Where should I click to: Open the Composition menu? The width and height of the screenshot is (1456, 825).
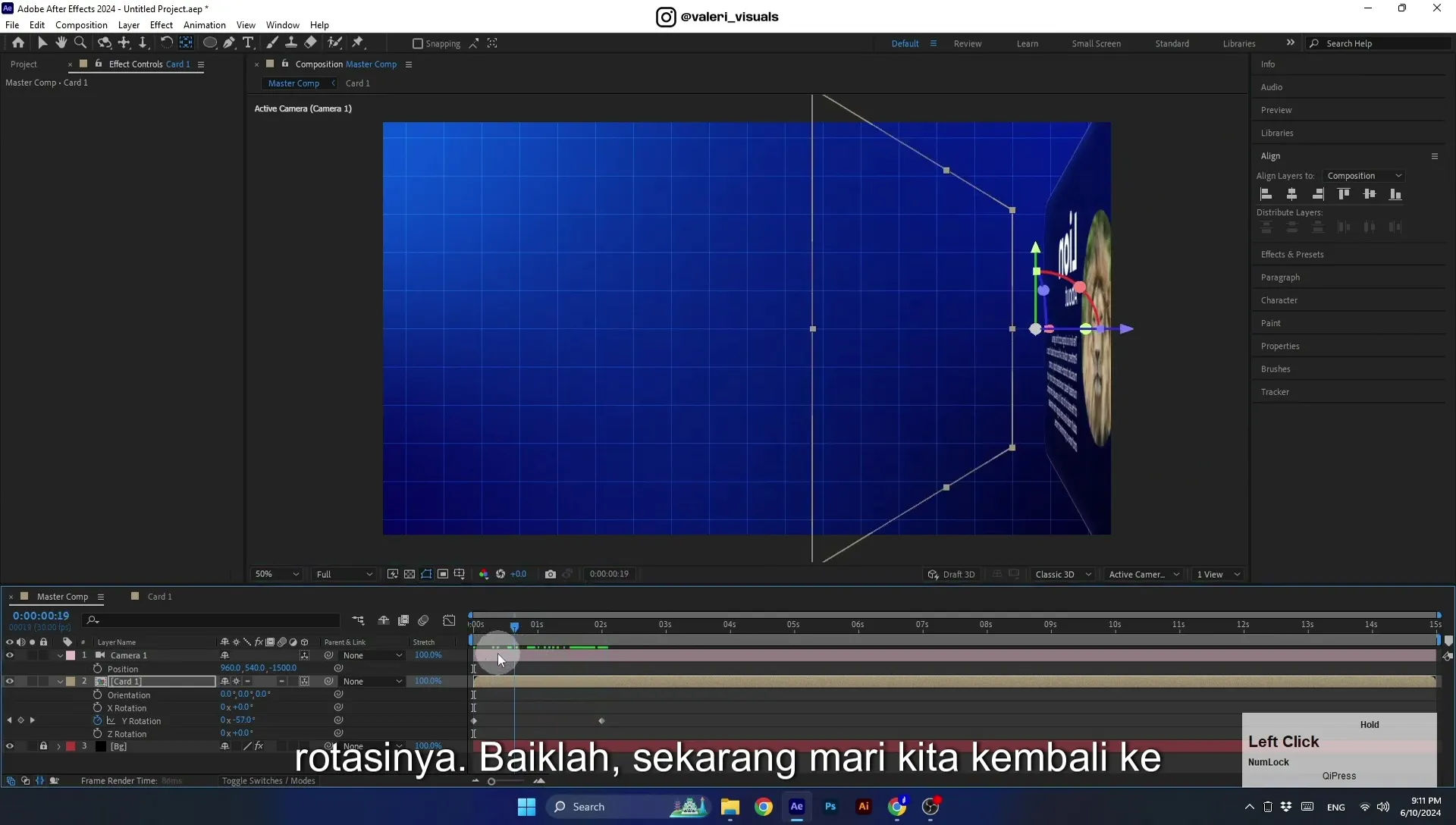point(81,25)
